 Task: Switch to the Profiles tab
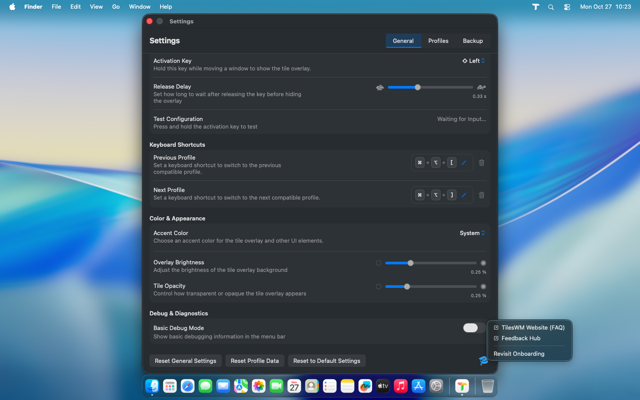tap(438, 41)
